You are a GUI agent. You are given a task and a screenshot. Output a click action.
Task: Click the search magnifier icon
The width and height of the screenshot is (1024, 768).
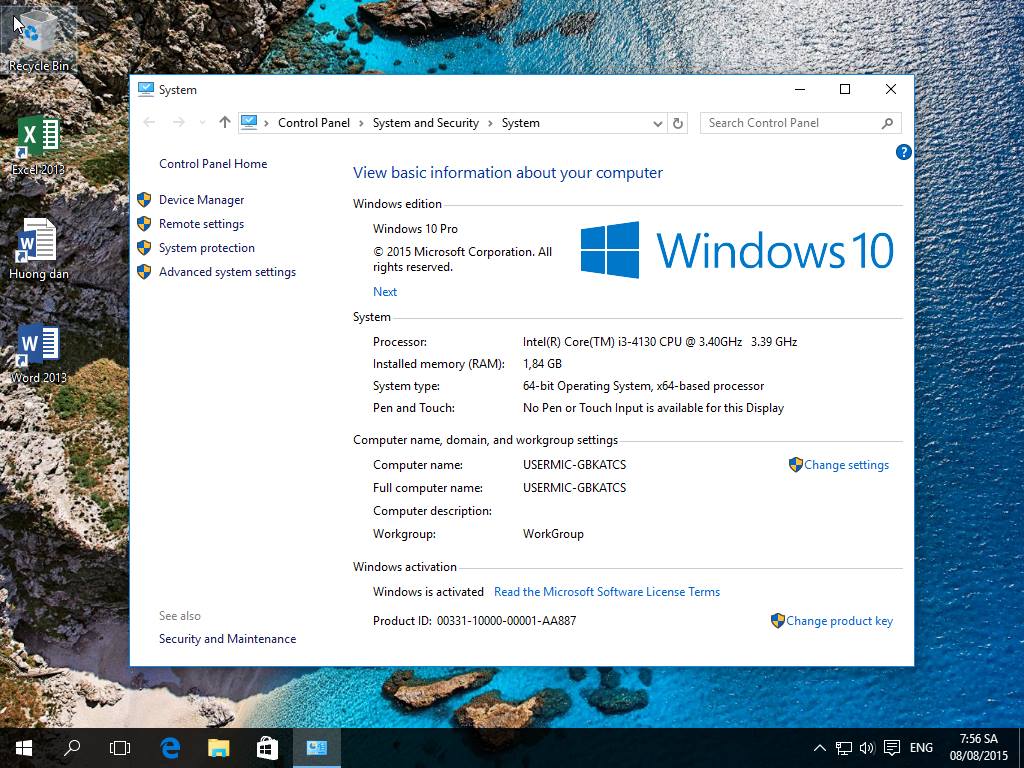[887, 123]
